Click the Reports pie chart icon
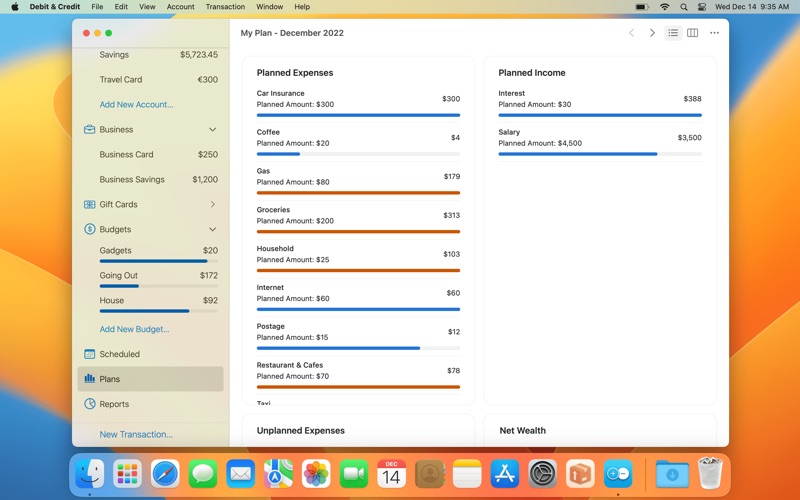Image resolution: width=800 pixels, height=500 pixels. tap(89, 404)
